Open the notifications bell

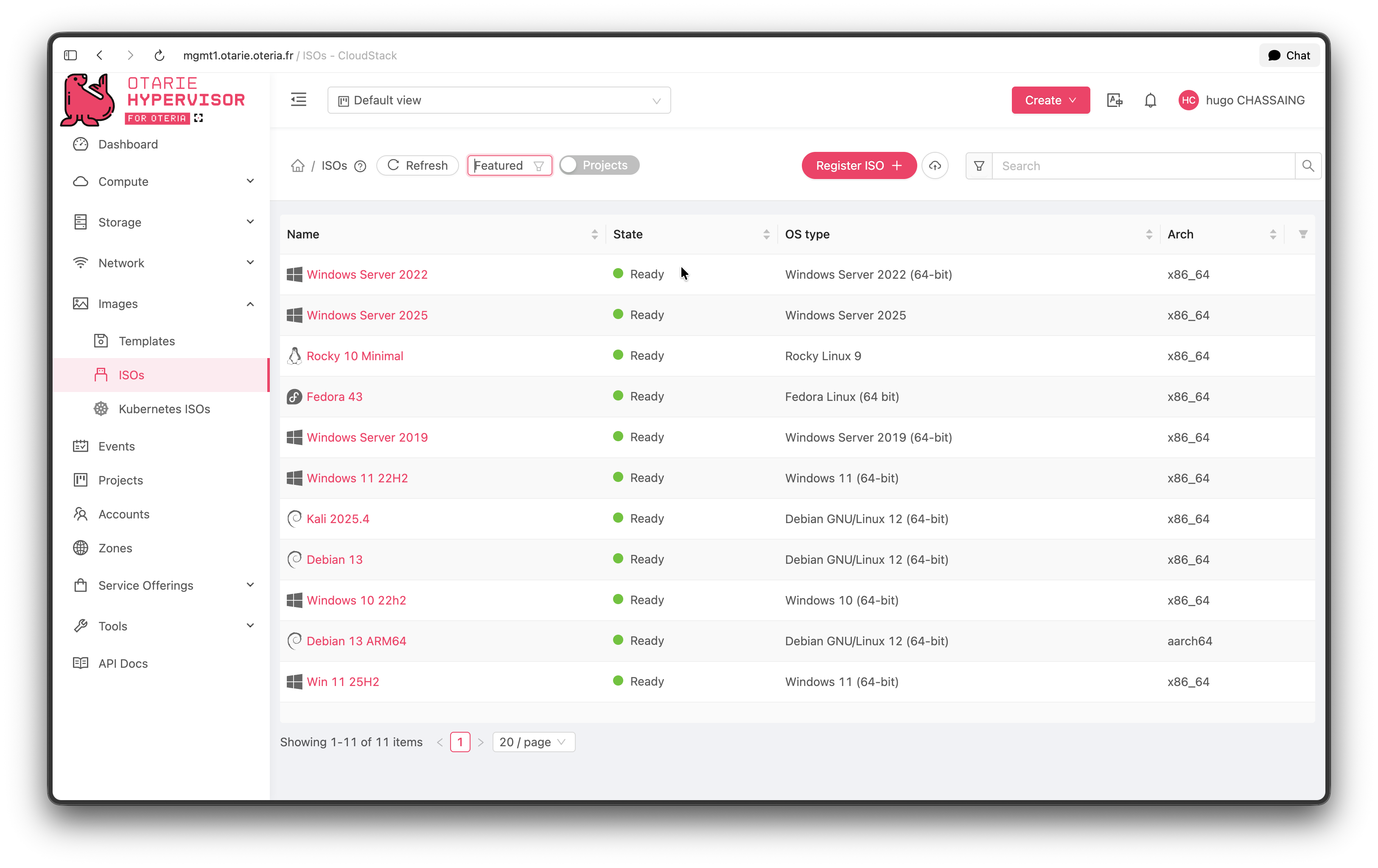coord(1150,100)
